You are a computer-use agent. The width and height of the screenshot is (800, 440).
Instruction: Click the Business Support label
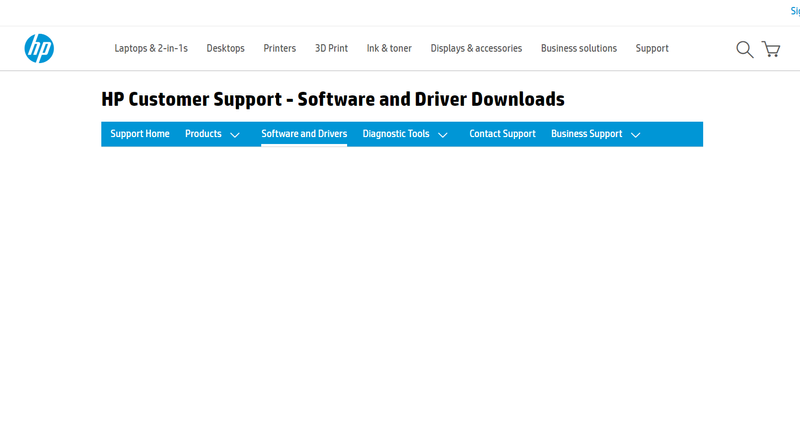[586, 134]
